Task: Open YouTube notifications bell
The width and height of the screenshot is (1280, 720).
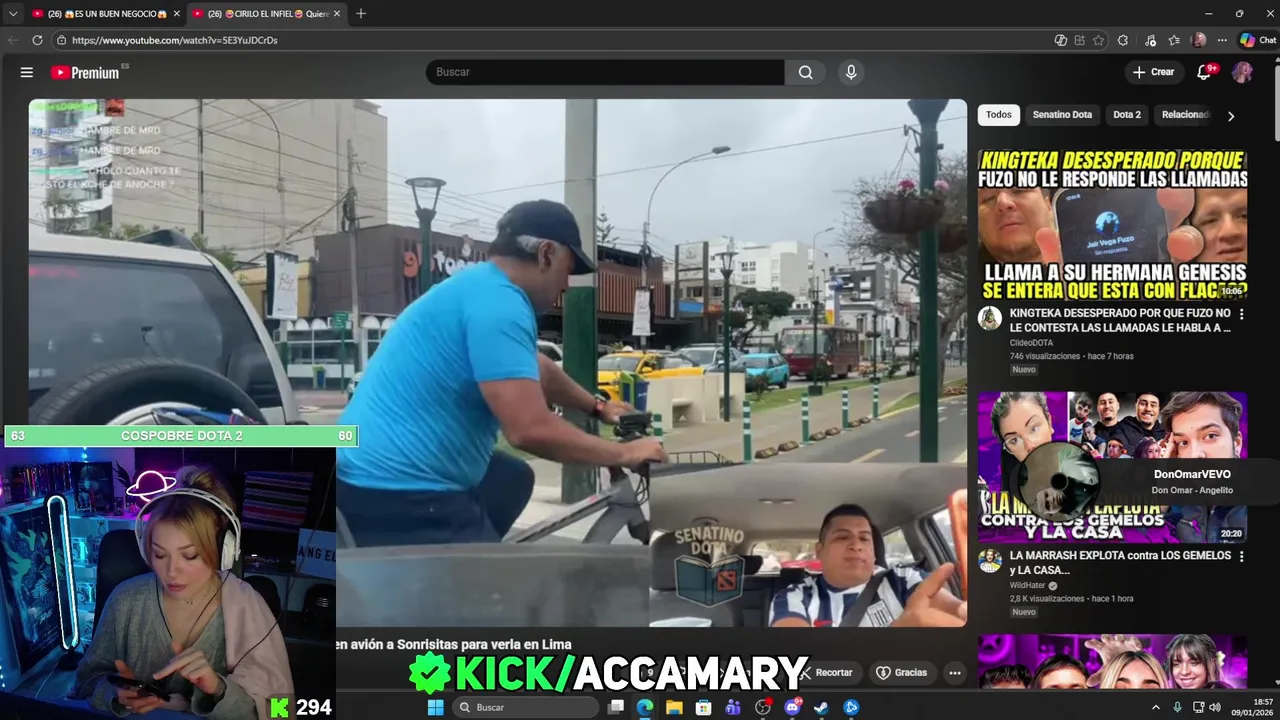Action: (1204, 72)
